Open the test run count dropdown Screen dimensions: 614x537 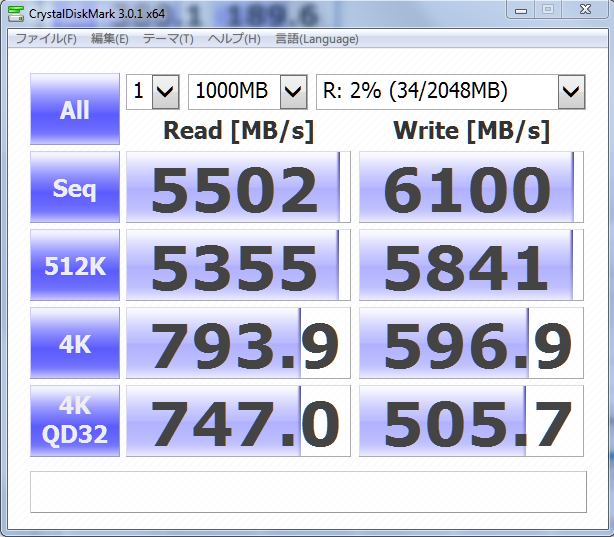(x=152, y=92)
